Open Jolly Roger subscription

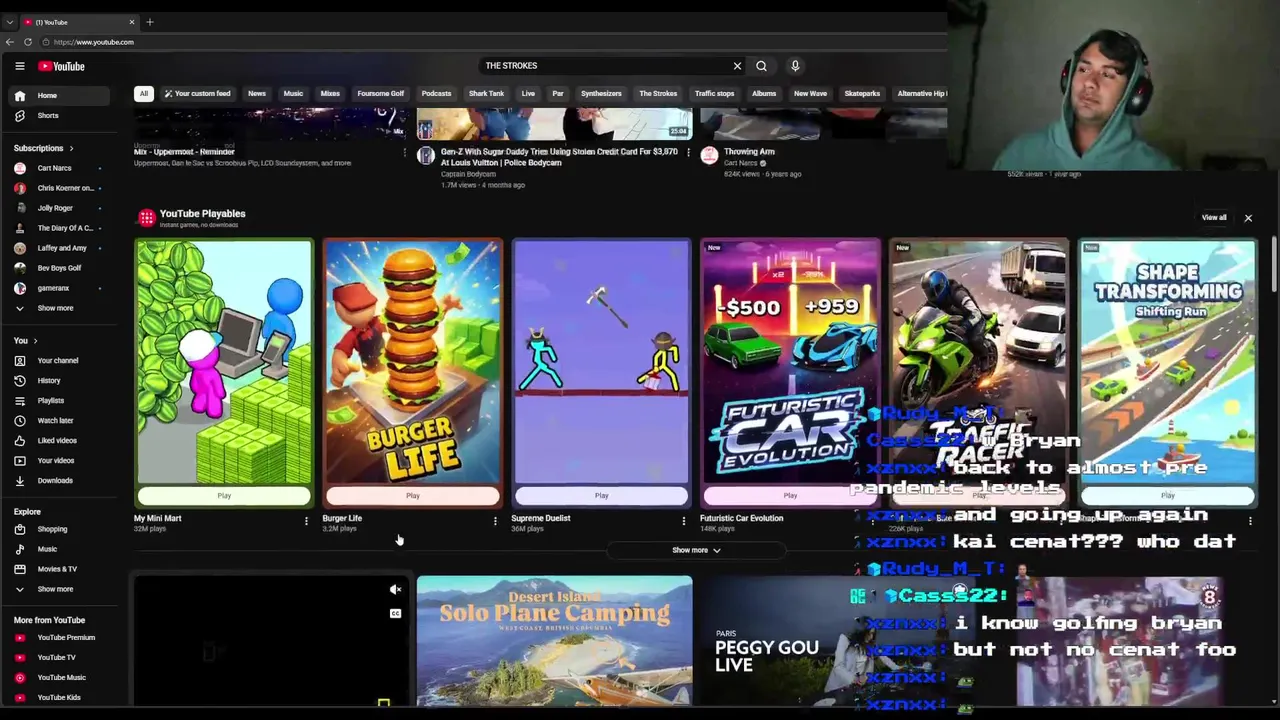click(x=60, y=208)
